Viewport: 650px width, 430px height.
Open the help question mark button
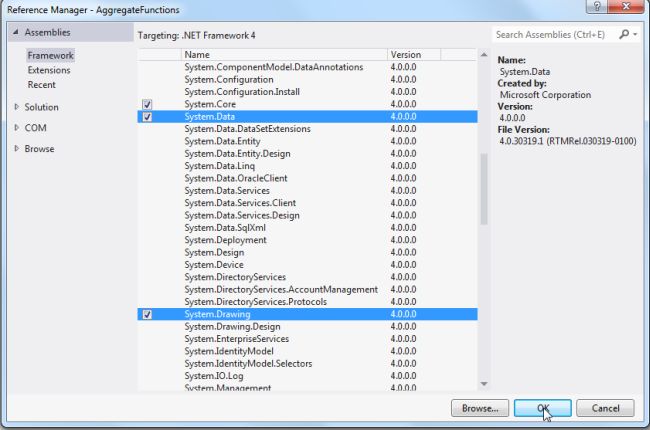(597, 6)
